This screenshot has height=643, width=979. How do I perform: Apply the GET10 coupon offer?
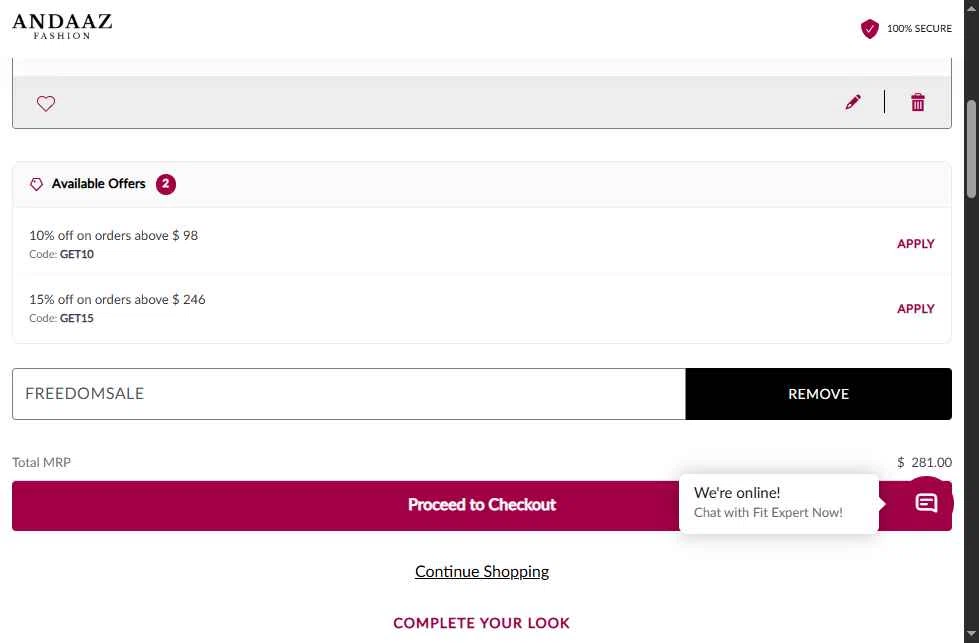pyautogui.click(x=915, y=243)
